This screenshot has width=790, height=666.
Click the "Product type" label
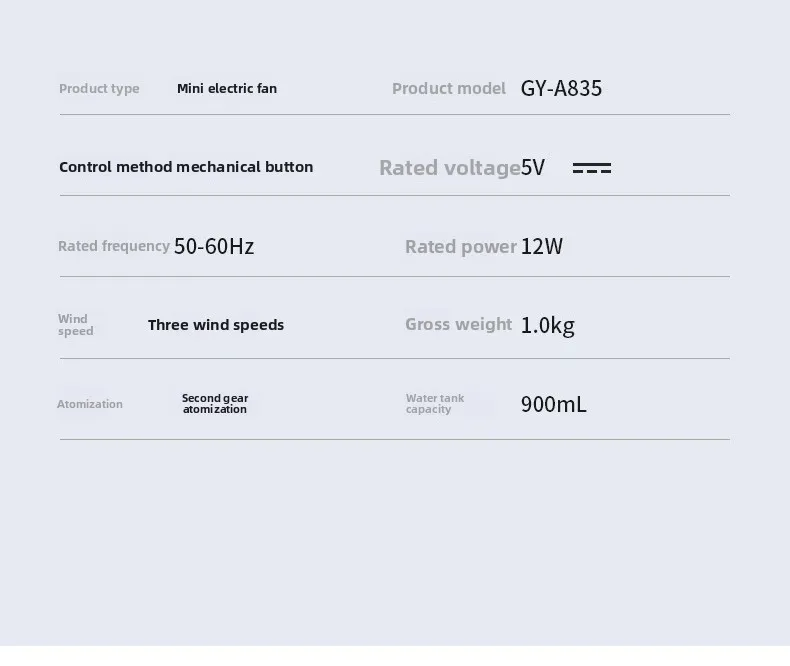(99, 89)
